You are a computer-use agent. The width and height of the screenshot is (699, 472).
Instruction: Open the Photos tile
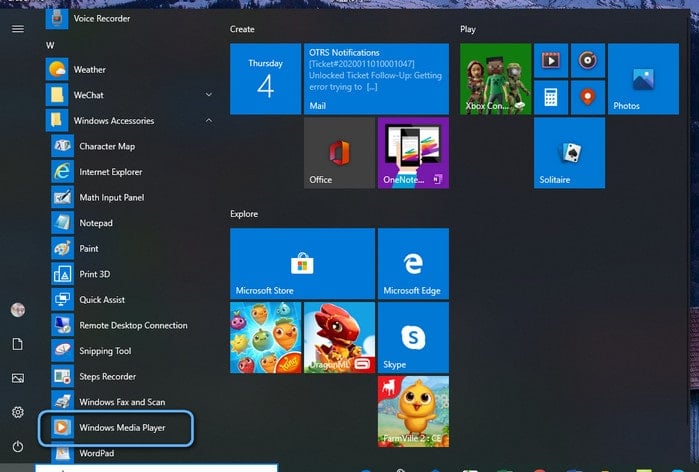(x=643, y=79)
